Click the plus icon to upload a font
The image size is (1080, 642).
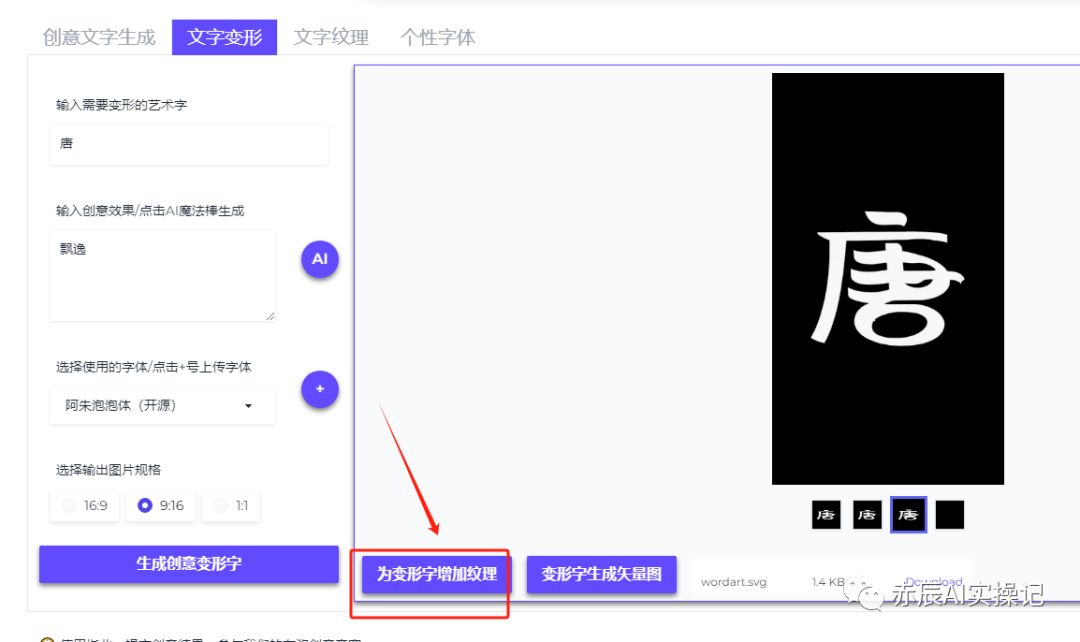point(320,389)
